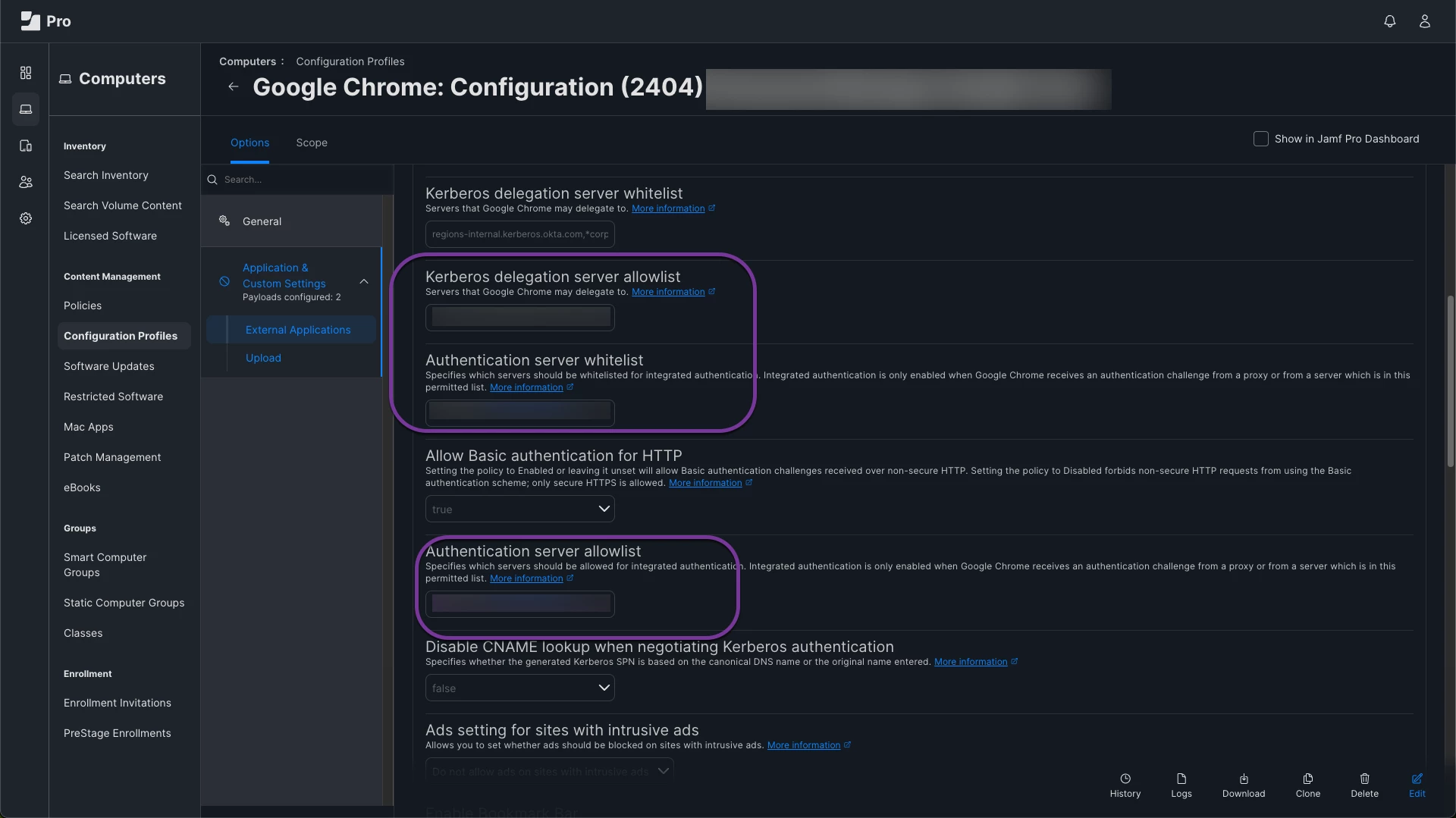Click the search magnifier icon in payload list
Image resolution: width=1456 pixels, height=818 pixels.
(212, 180)
